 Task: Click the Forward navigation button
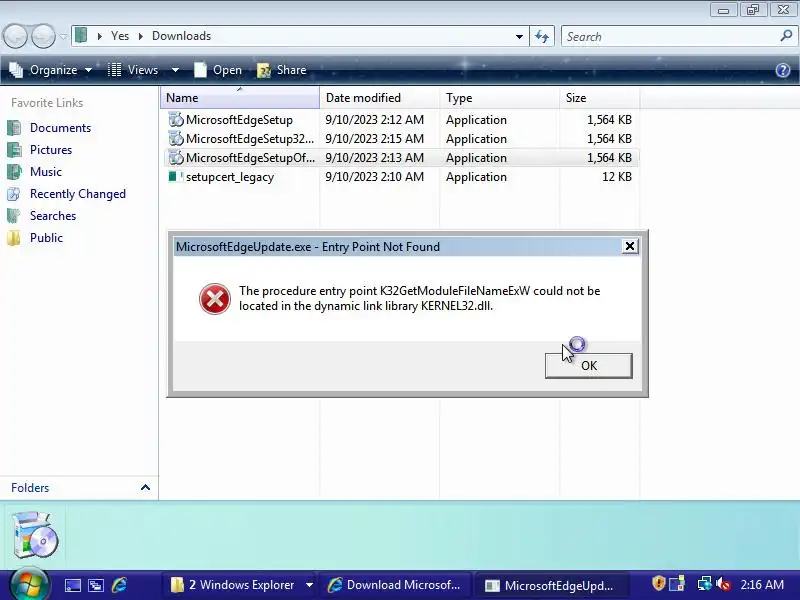coord(43,36)
